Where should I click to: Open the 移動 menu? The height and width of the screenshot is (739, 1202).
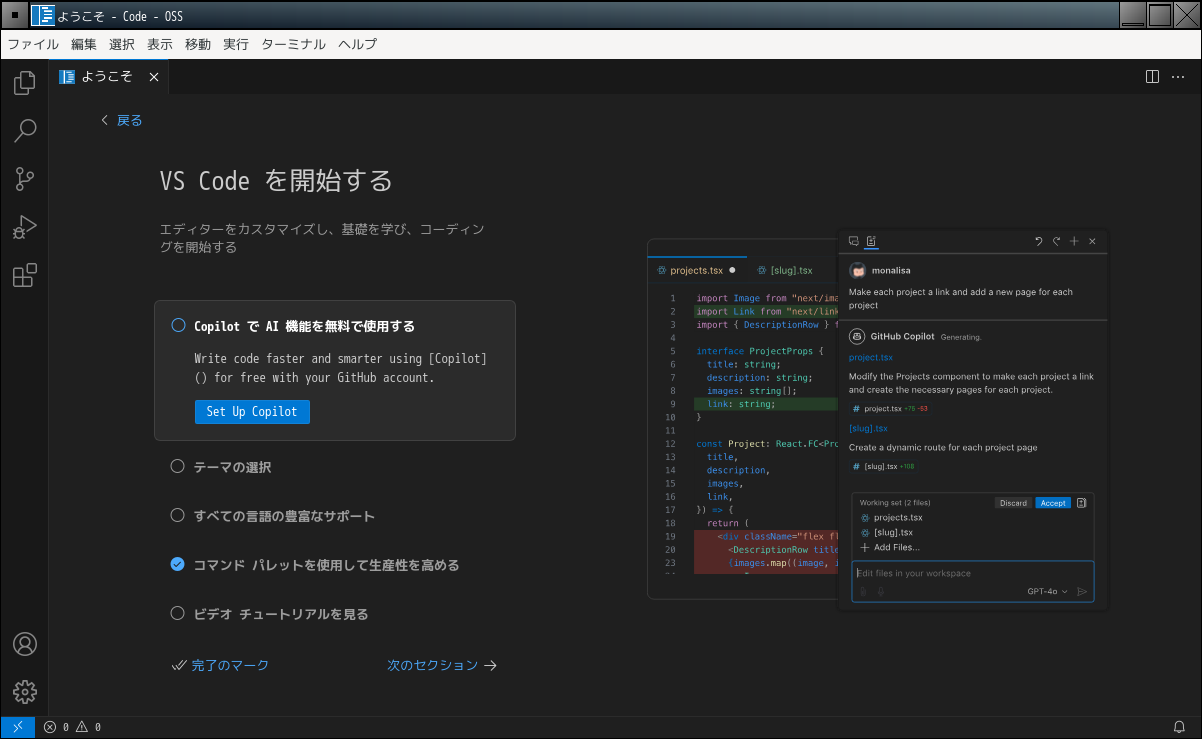(x=198, y=44)
